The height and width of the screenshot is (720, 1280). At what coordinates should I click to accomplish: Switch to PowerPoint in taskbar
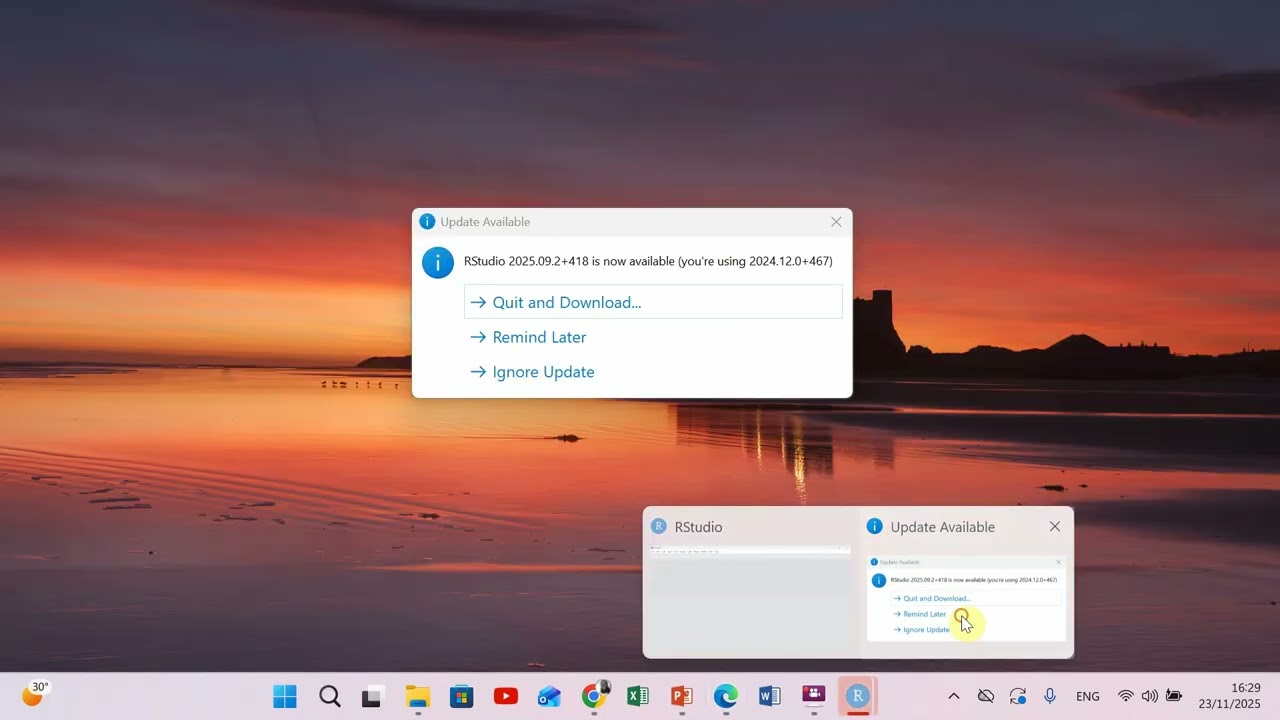coord(682,696)
